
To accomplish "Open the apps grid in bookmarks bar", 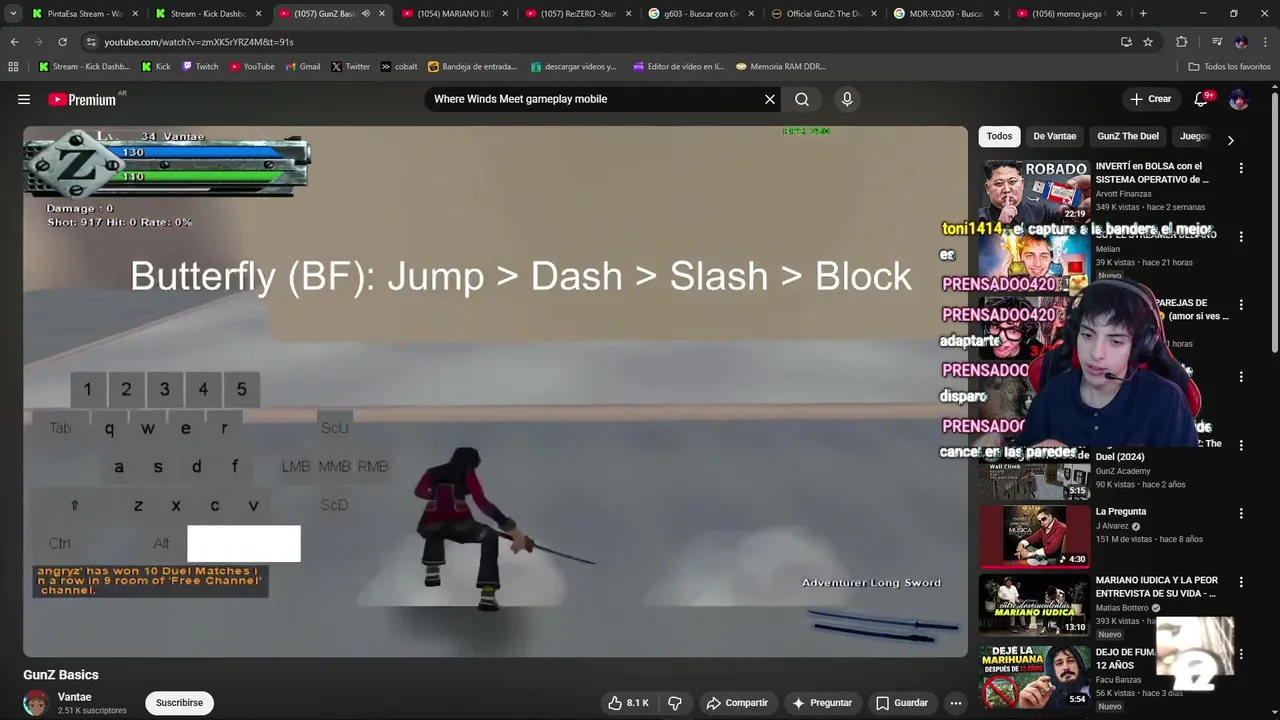I will tap(13, 67).
